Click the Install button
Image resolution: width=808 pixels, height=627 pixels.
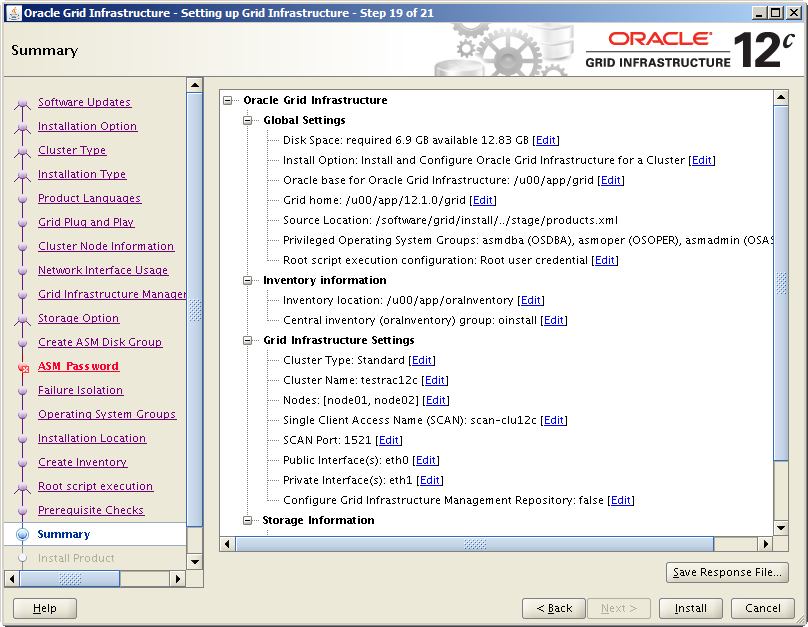[x=690, y=608]
